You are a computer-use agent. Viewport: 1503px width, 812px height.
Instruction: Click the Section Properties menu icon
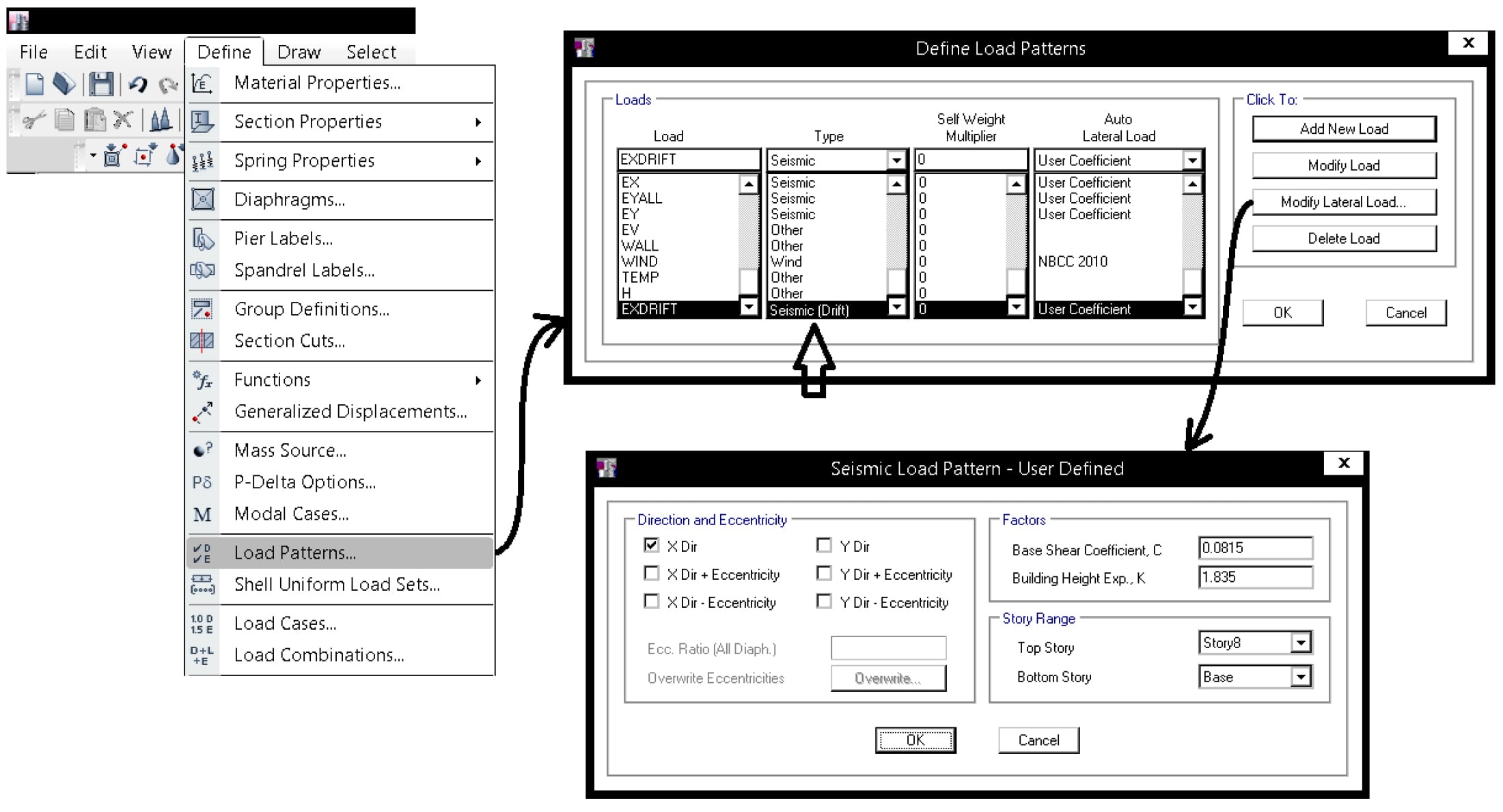[202, 122]
